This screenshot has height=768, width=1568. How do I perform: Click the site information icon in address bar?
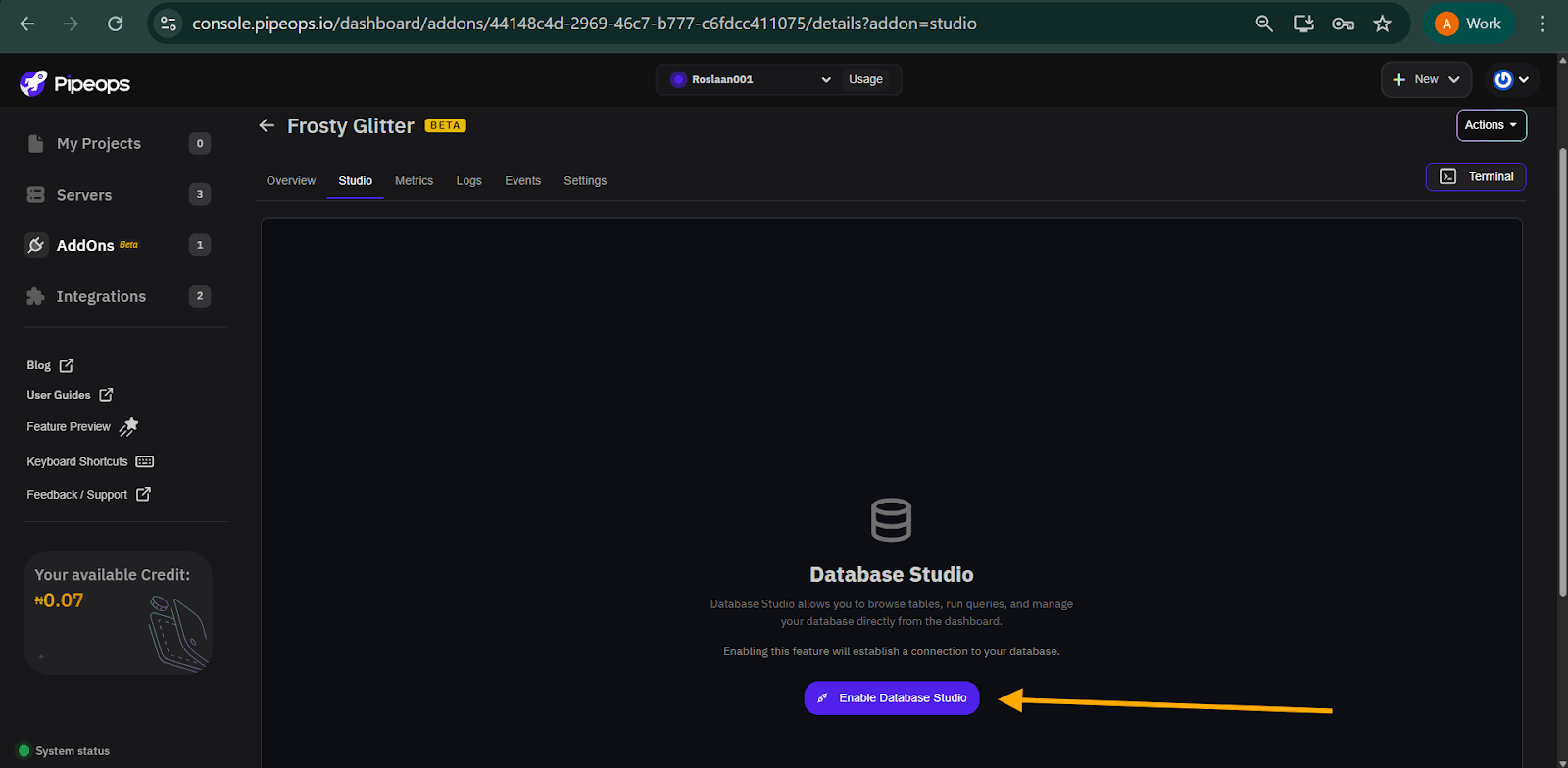tap(169, 24)
